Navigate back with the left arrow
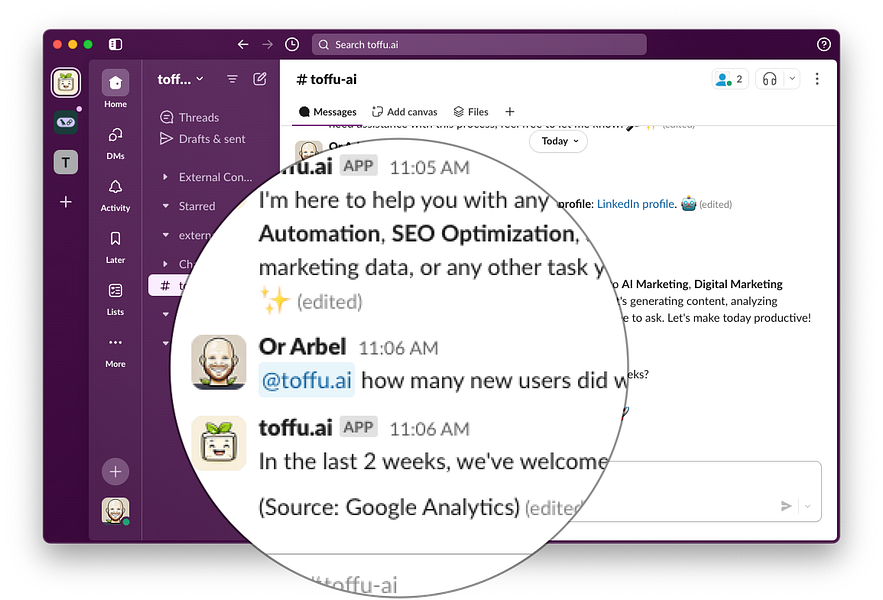This screenshot has width=883, height=600. [x=243, y=44]
